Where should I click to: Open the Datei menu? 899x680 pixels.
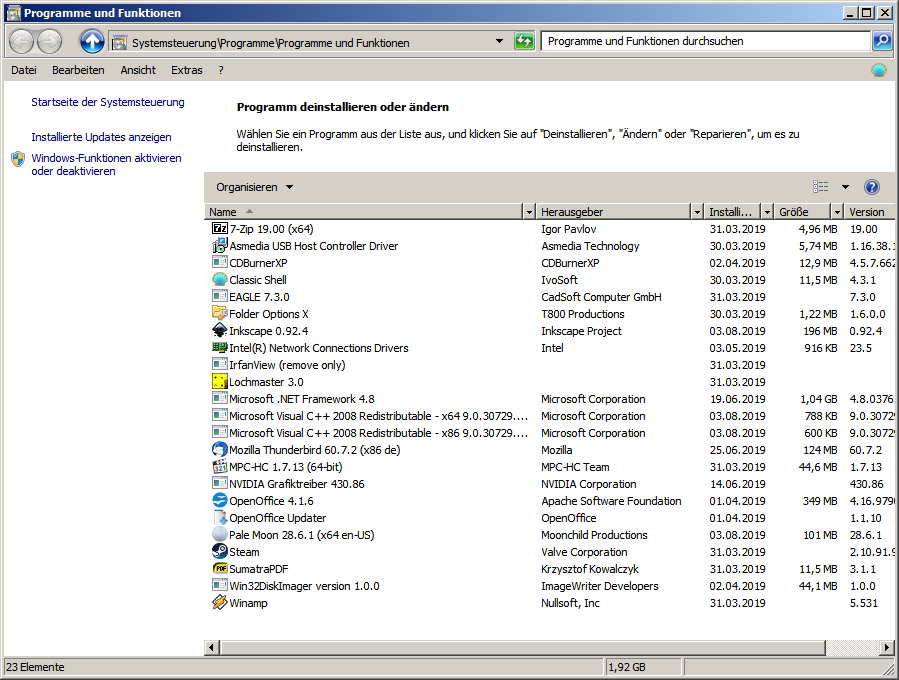(24, 70)
